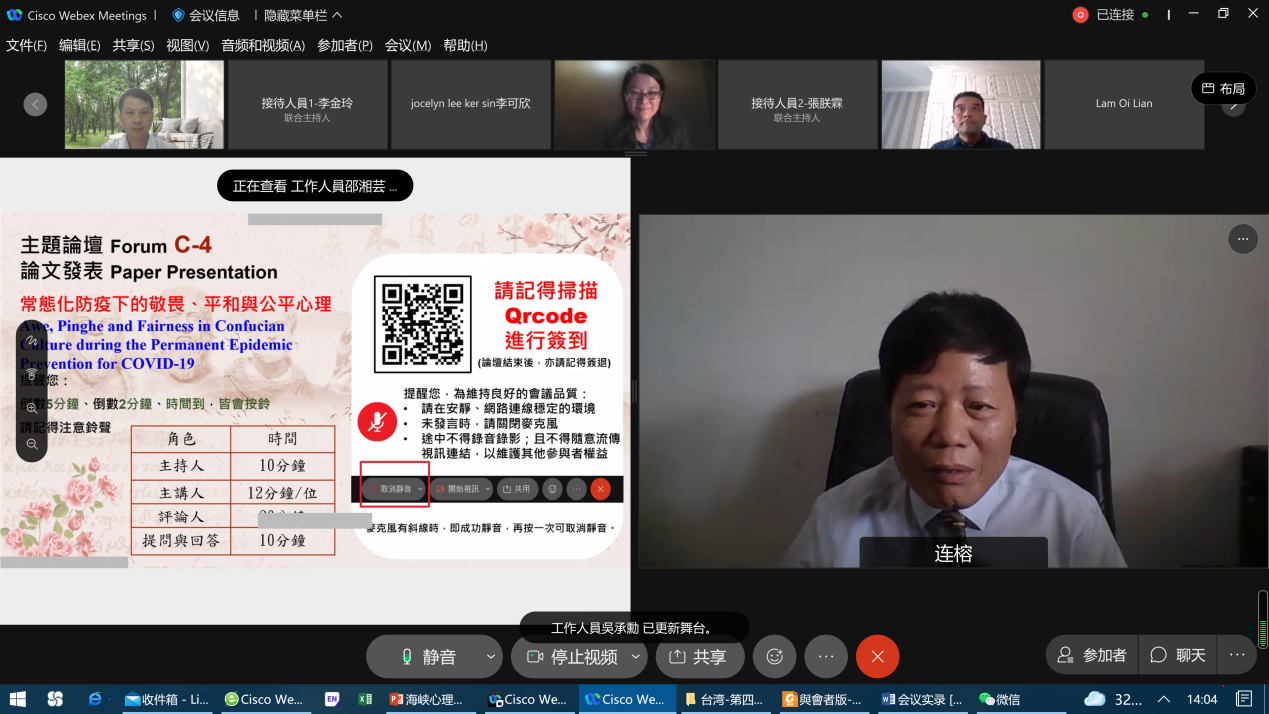Expand the audio options arrow beside 静音
Viewport: 1269px width, 714px height.
(490, 657)
